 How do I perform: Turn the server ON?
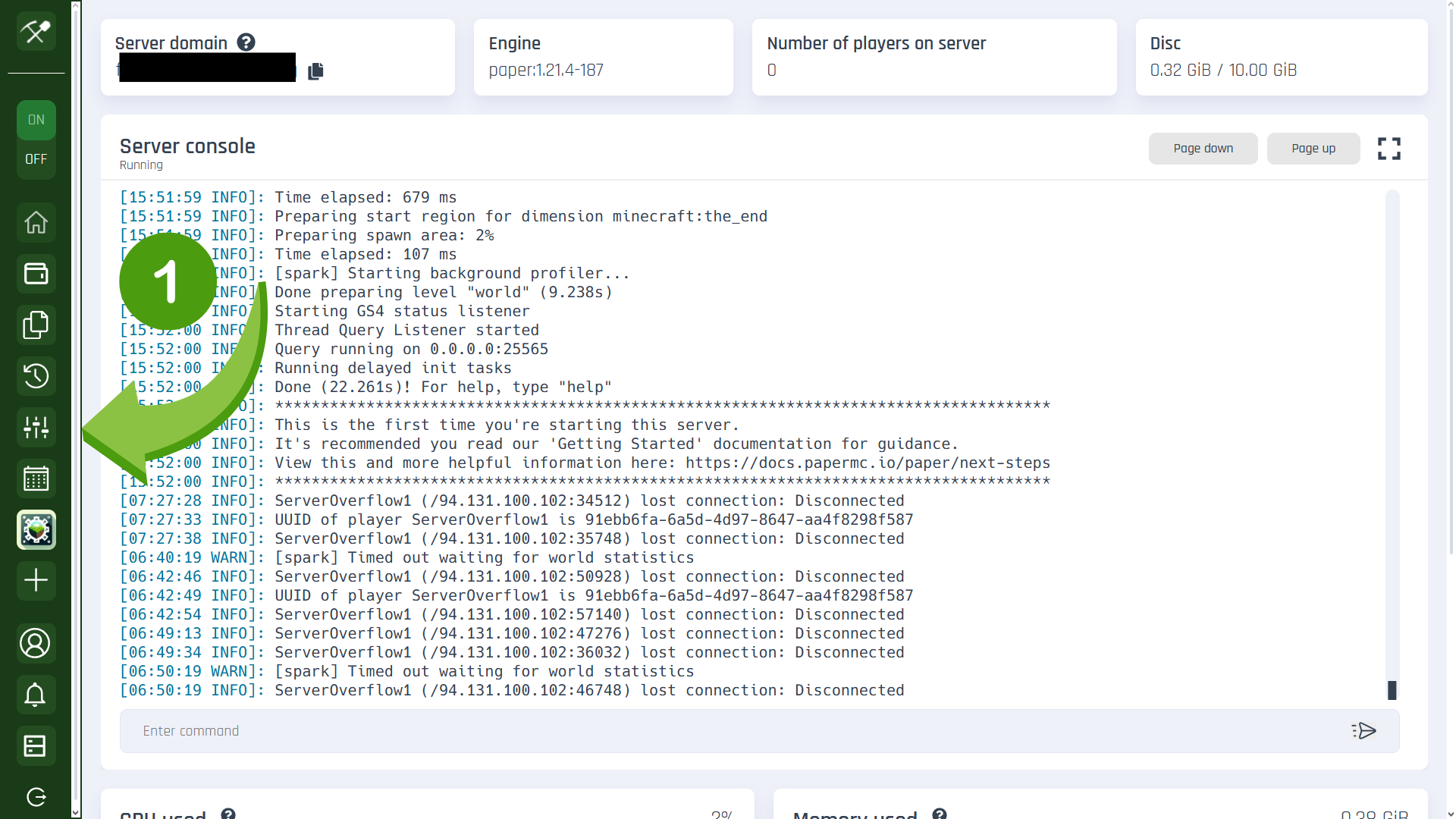[36, 120]
